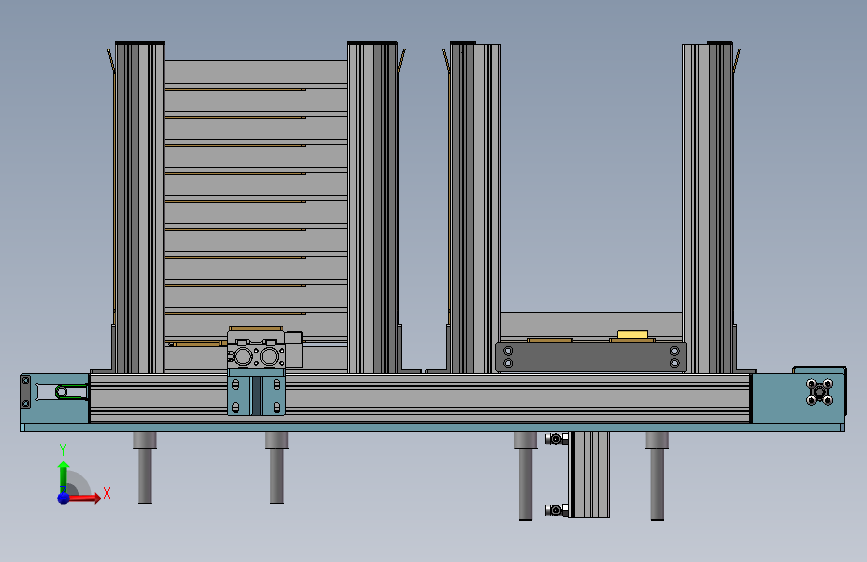Image resolution: width=867 pixels, height=562 pixels.
Task: Click the red X axis arrow of triad
Action: [x=83, y=498]
